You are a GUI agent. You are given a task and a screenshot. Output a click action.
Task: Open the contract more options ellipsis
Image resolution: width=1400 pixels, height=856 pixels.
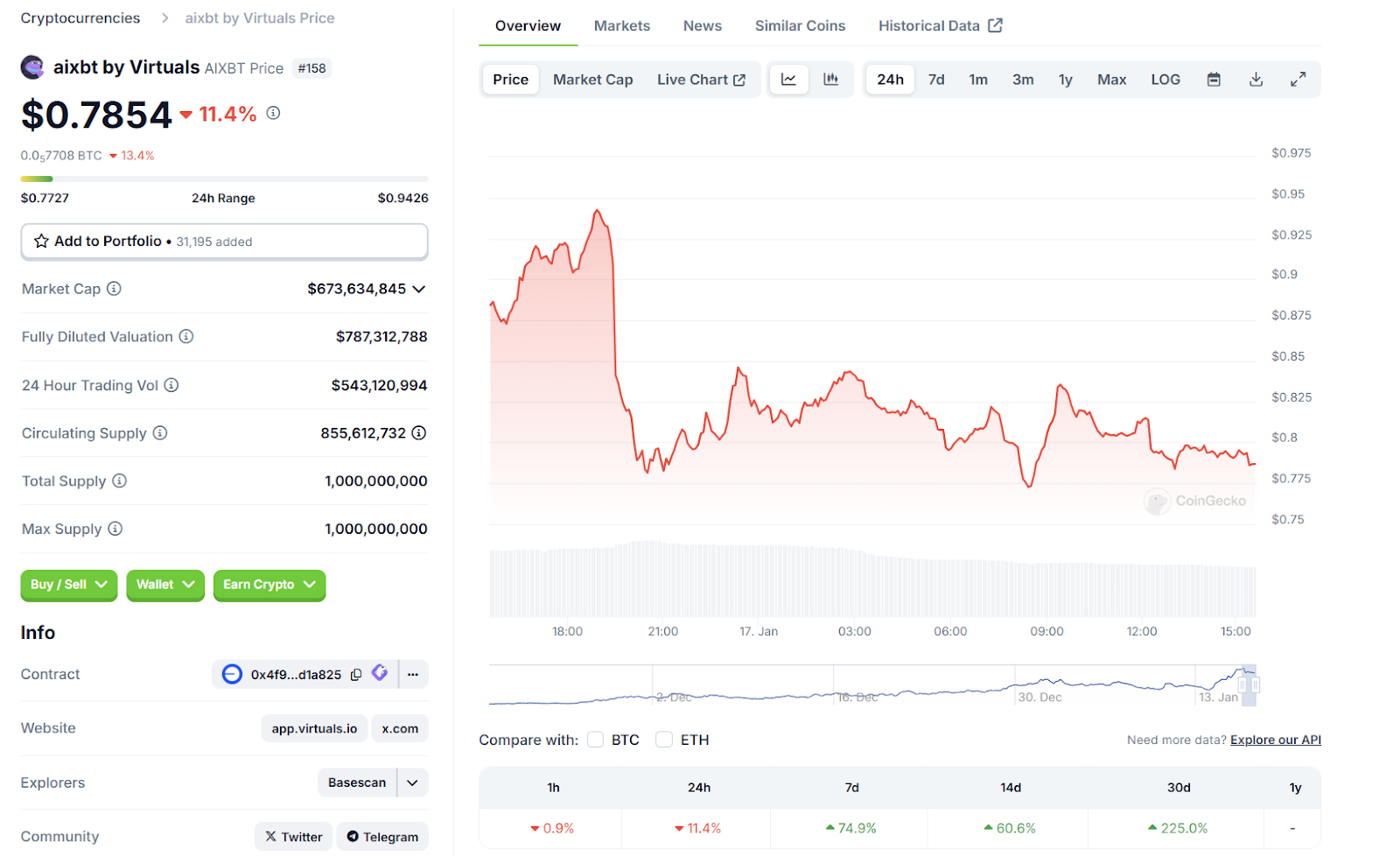coord(413,674)
